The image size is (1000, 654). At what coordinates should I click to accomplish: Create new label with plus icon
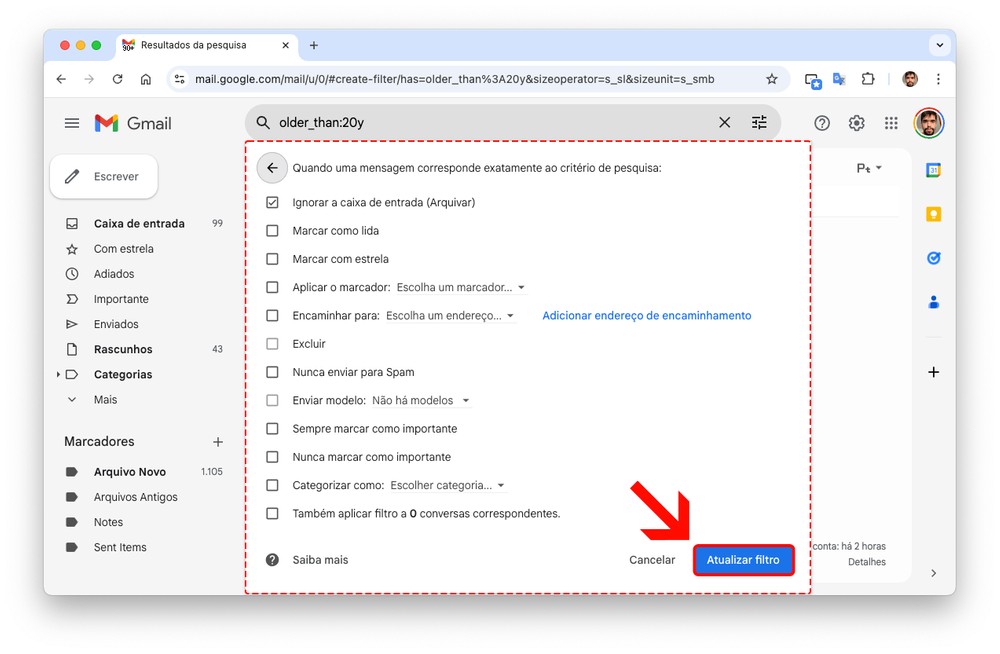point(218,441)
